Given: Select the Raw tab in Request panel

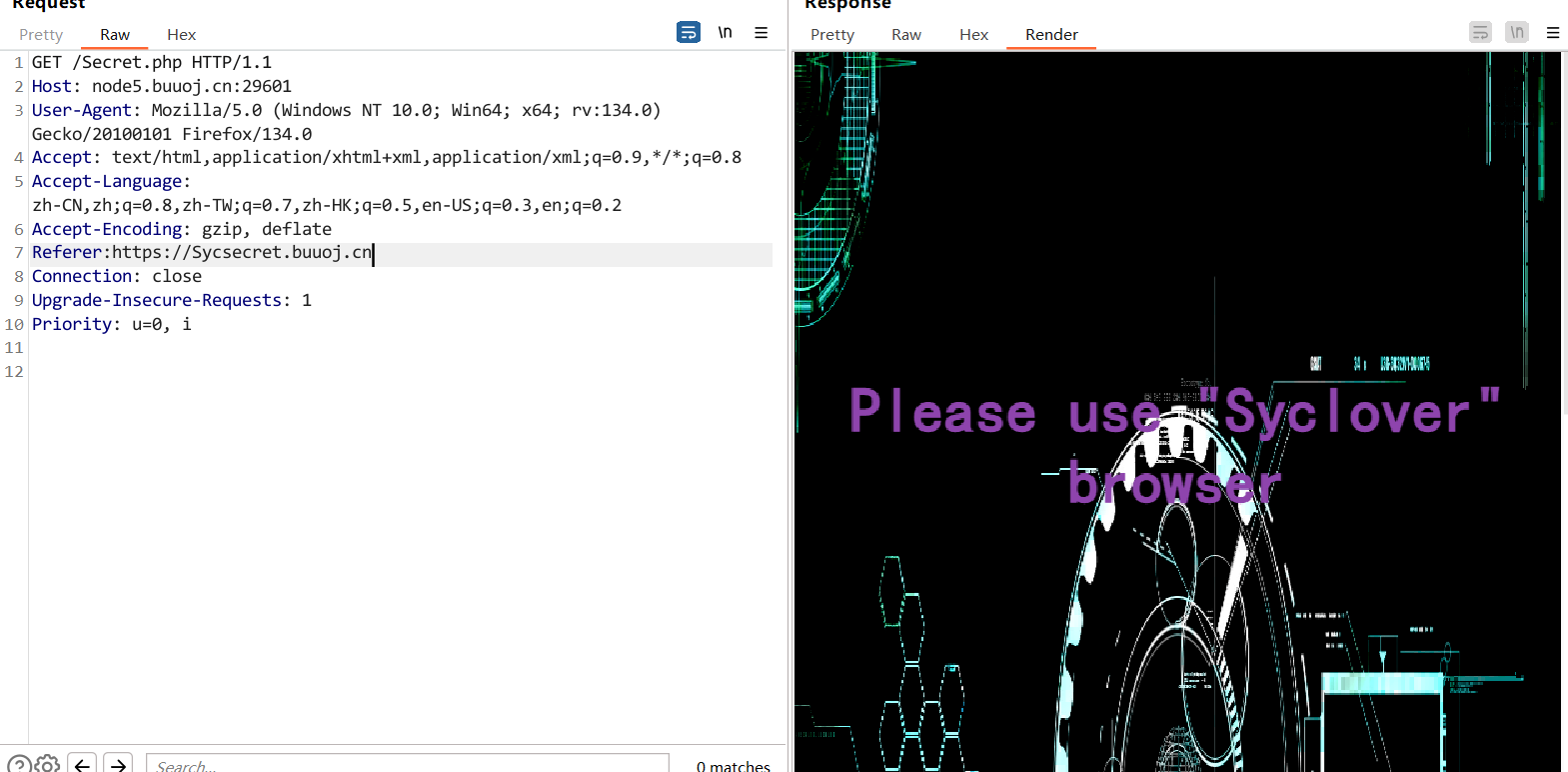Looking at the screenshot, I should pos(115,35).
